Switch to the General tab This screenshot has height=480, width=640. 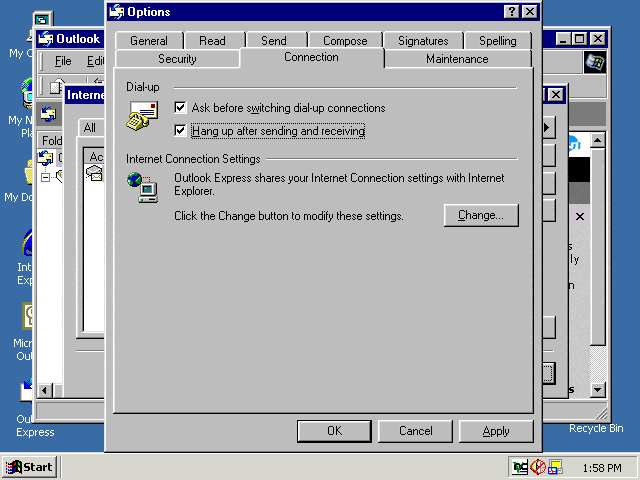pos(149,41)
